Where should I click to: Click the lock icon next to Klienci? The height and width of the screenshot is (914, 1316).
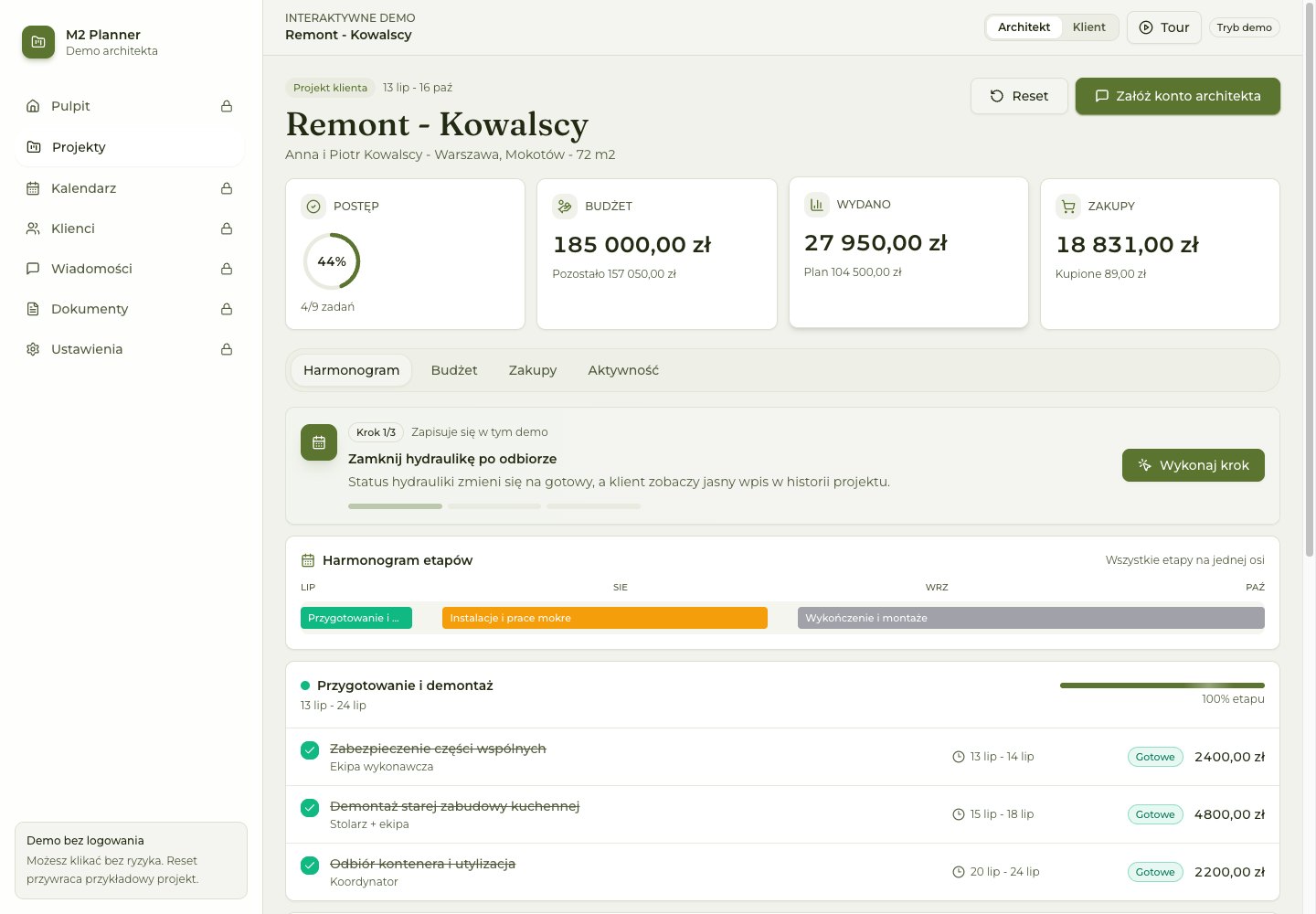click(227, 228)
